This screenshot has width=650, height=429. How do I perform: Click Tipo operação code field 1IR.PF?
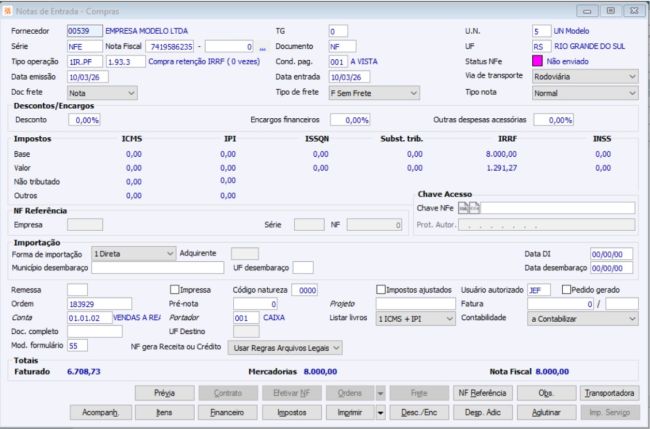[85, 62]
